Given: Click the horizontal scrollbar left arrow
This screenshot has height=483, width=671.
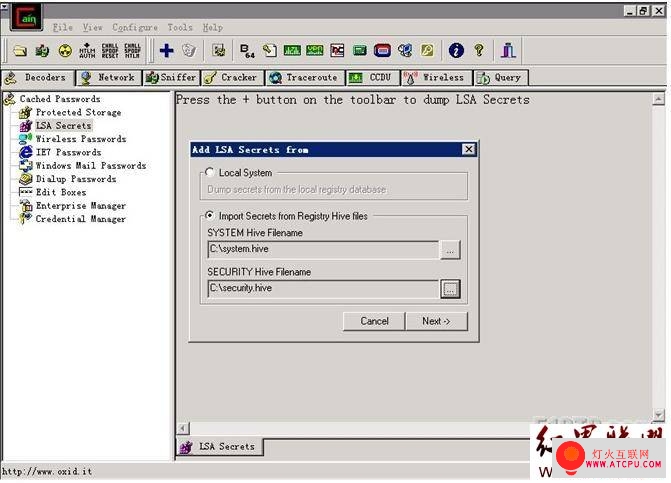Looking at the screenshot, I should click(183, 428).
